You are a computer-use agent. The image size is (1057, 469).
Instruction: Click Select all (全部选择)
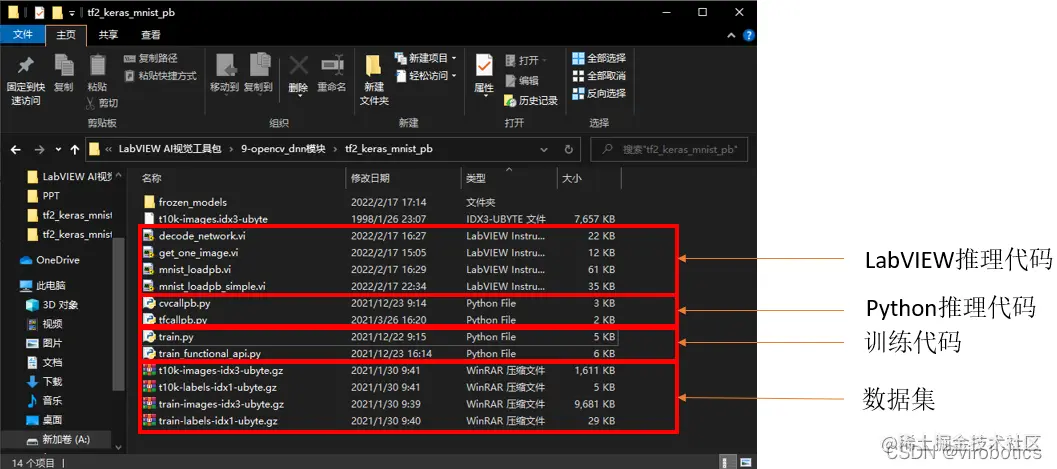(x=599, y=58)
